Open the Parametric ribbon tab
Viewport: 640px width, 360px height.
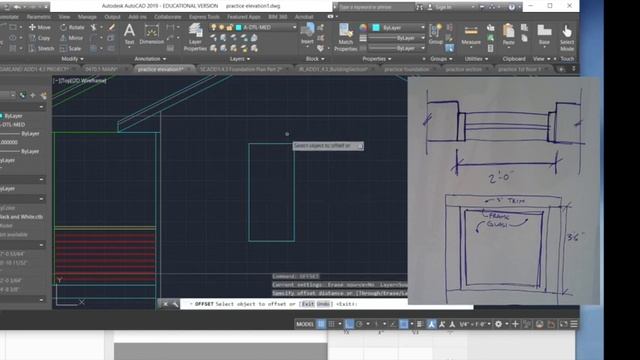(x=38, y=17)
